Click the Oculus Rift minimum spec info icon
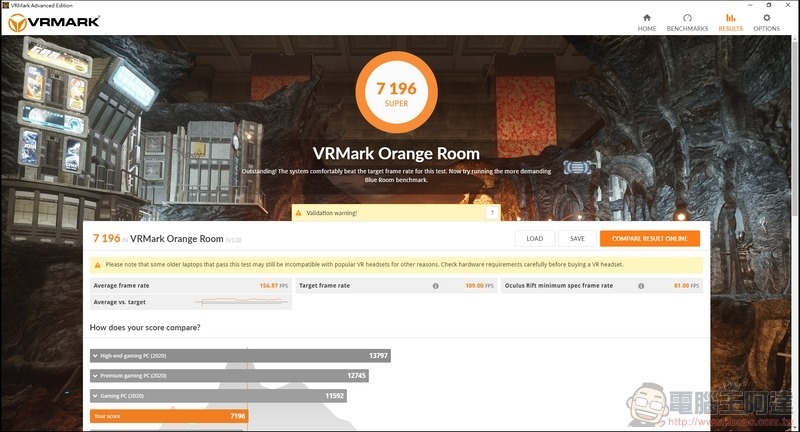This screenshot has width=800, height=432. coord(641,286)
